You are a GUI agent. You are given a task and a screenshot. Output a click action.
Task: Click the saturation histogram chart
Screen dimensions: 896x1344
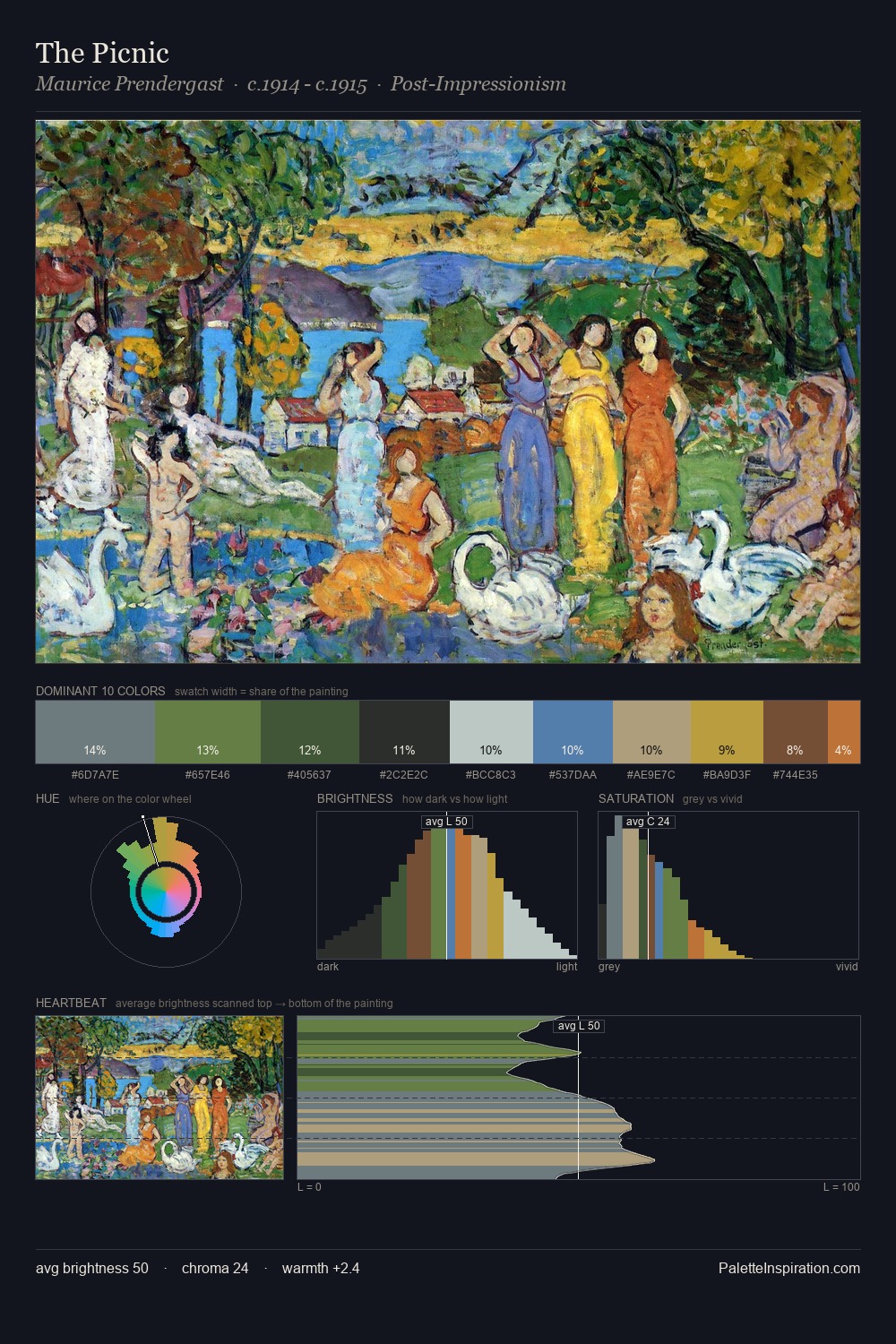coord(728,885)
